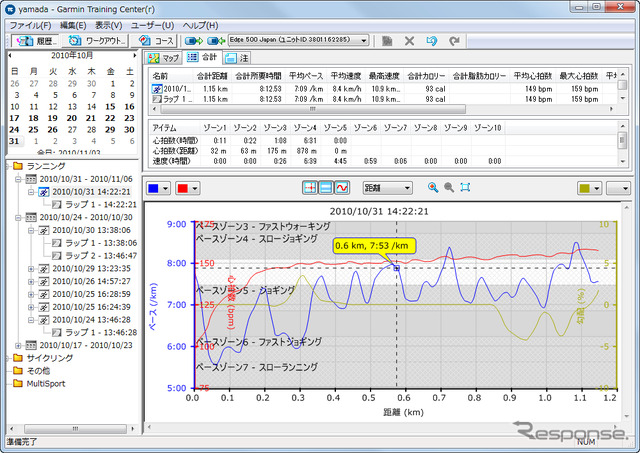
Task: Open the 編集(E) menu
Action: [x=73, y=25]
